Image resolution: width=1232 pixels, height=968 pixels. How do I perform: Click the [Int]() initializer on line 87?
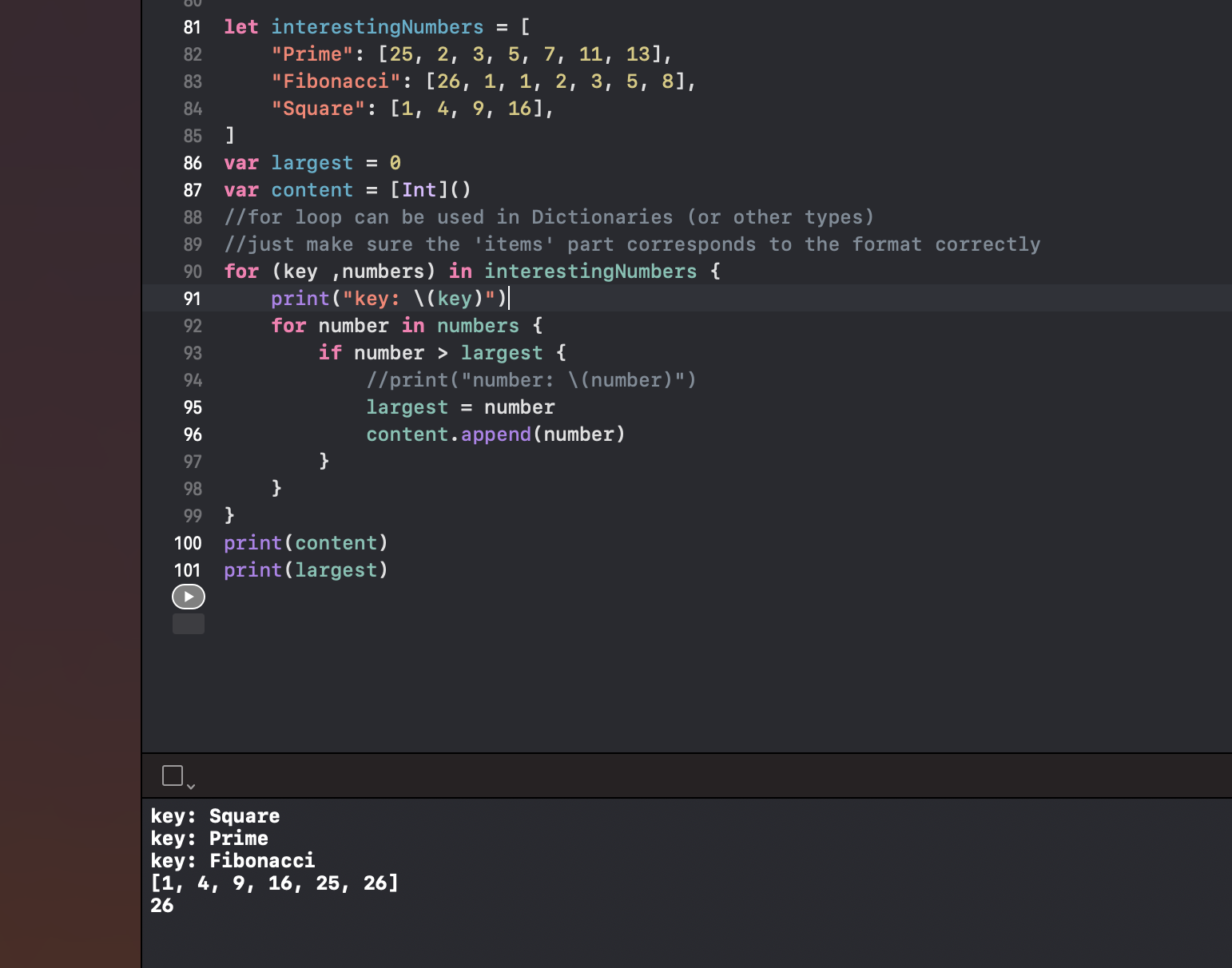coord(431,190)
